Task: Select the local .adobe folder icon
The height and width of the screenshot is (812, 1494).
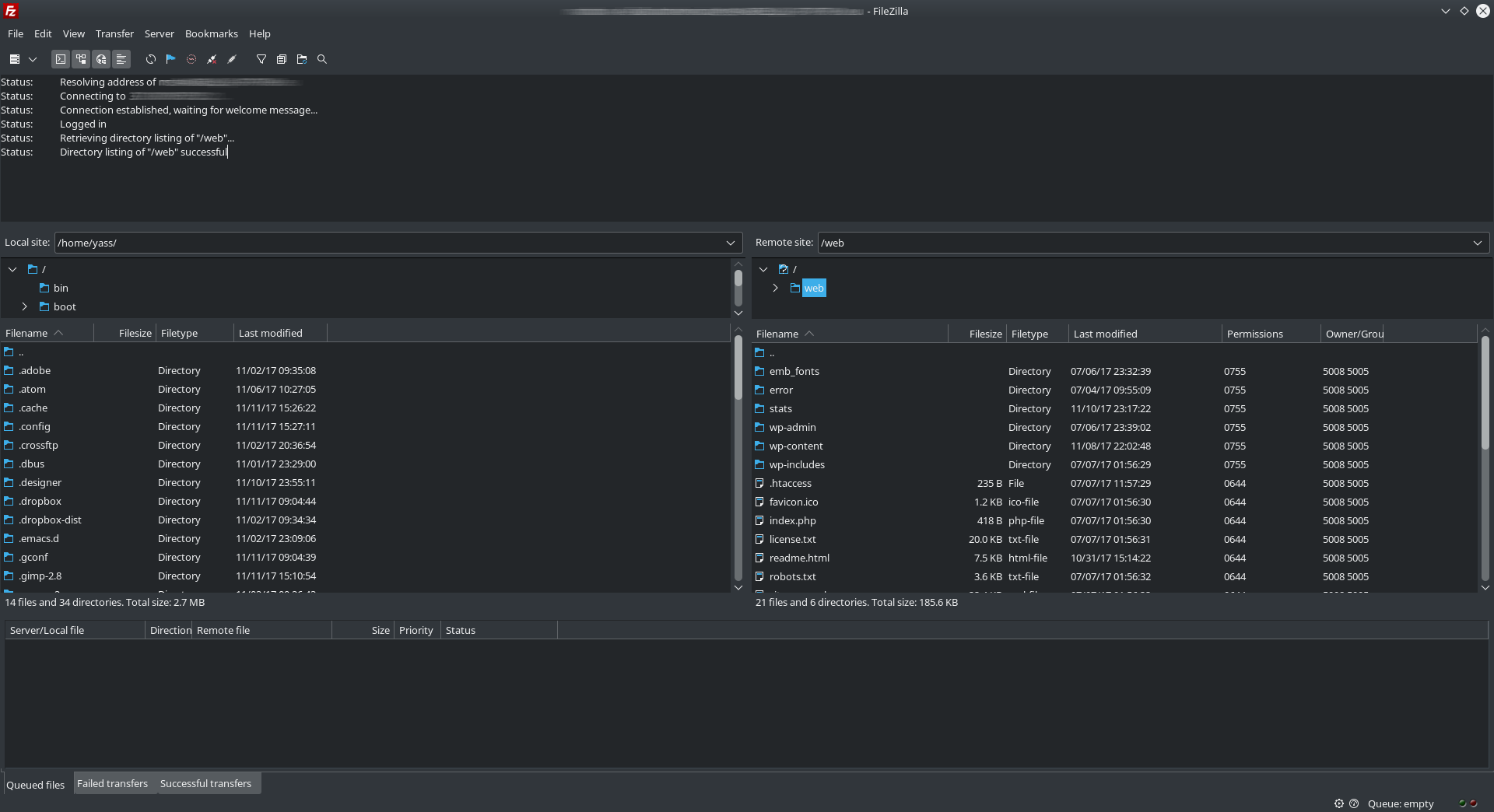Action: click(x=9, y=370)
